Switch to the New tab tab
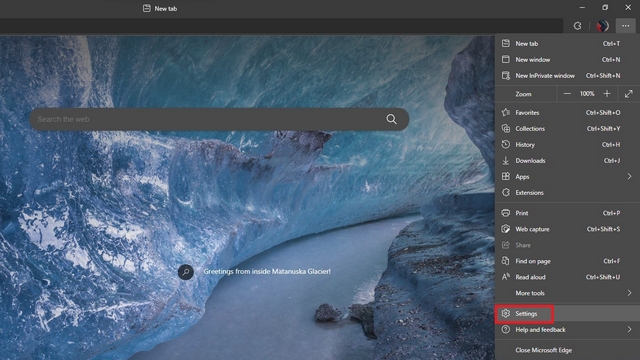640x360 pixels. (160, 8)
